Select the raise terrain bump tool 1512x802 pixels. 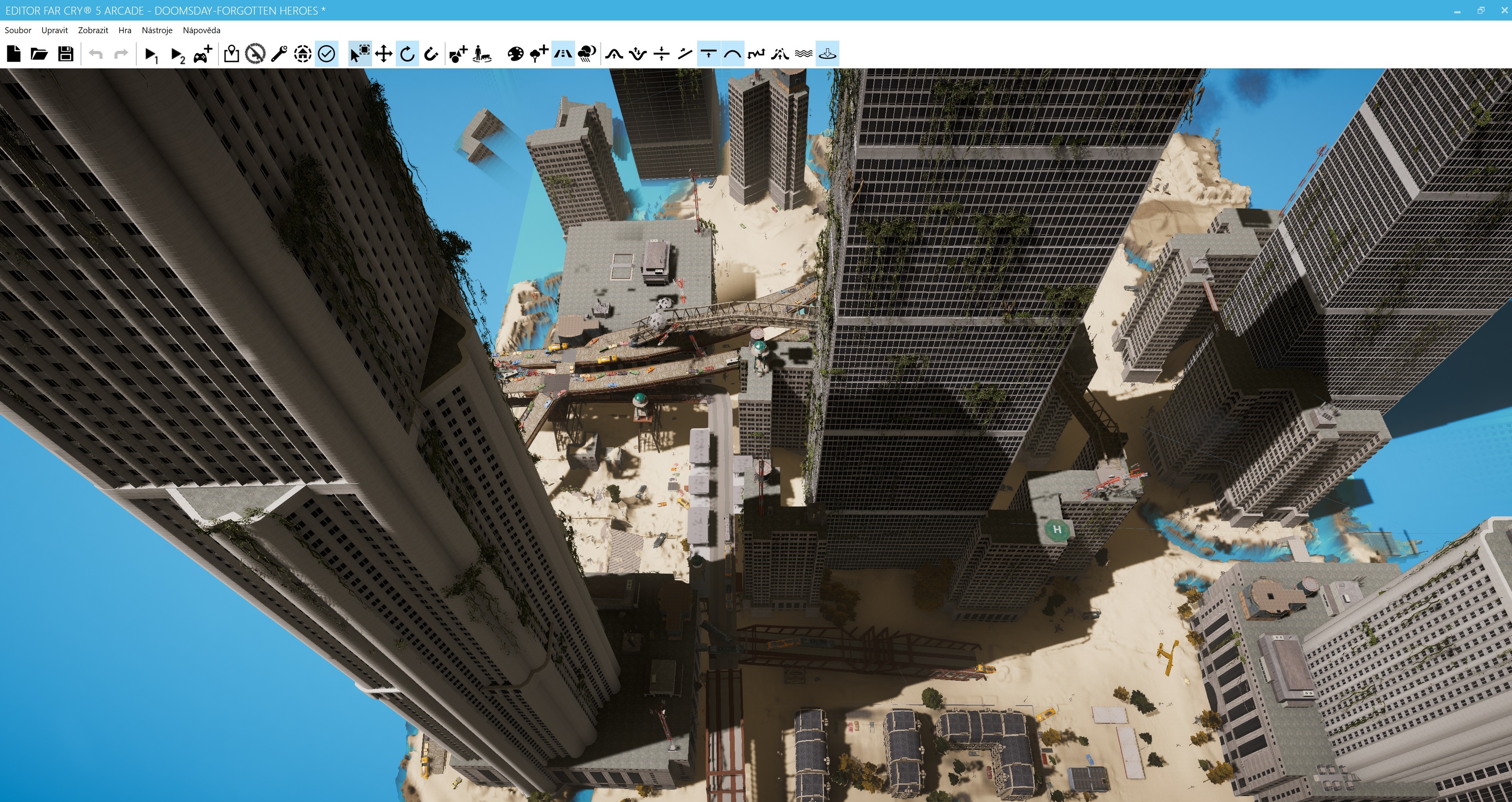[x=614, y=54]
